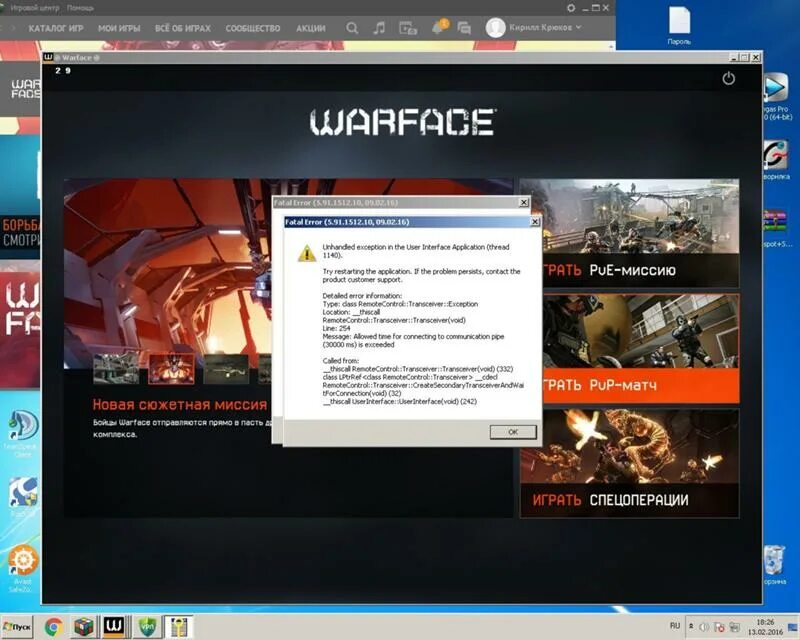Image resolution: width=800 pixels, height=640 pixels.
Task: Show hidden tray icons arrow
Action: coord(691,626)
